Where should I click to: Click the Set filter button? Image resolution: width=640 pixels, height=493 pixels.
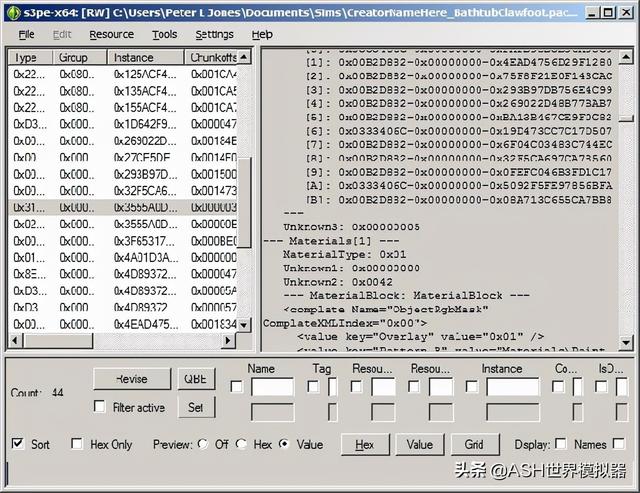pyautogui.click(x=196, y=407)
